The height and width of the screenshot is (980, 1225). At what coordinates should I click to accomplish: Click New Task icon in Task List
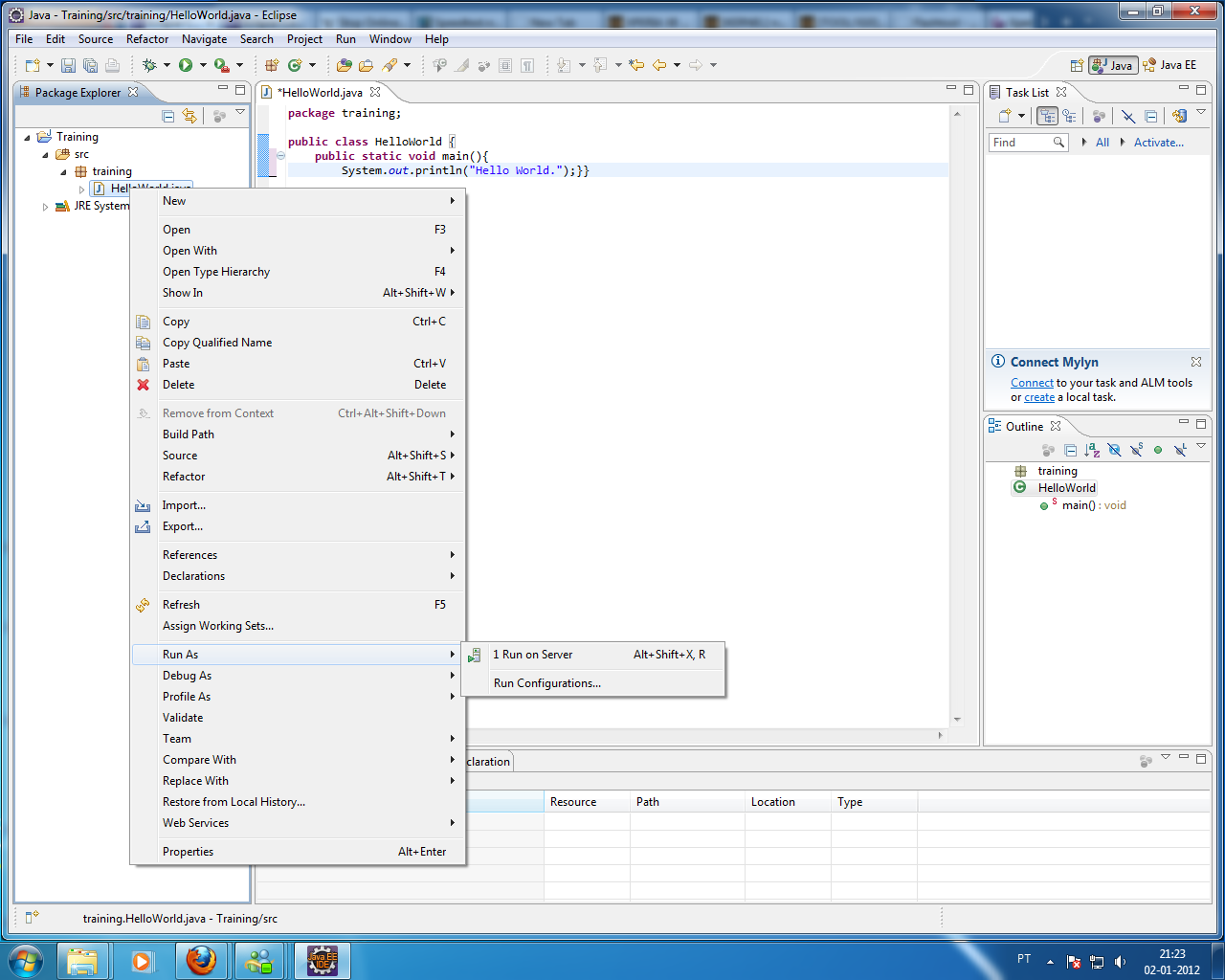[x=1005, y=116]
